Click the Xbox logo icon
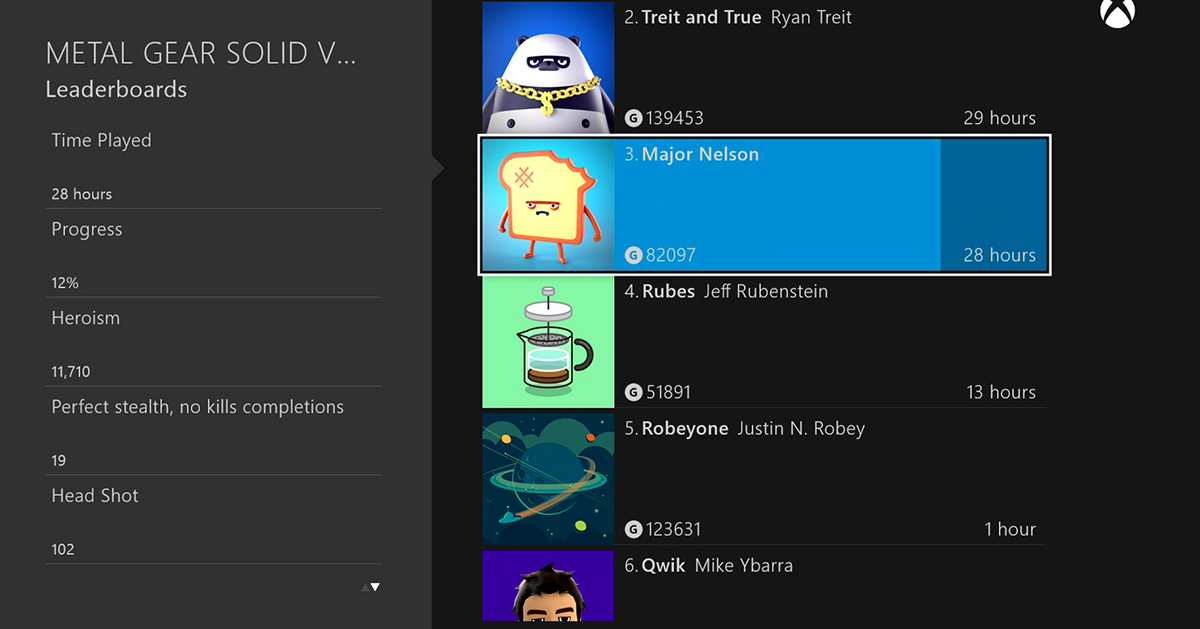The width and height of the screenshot is (1200, 629). (x=1116, y=12)
